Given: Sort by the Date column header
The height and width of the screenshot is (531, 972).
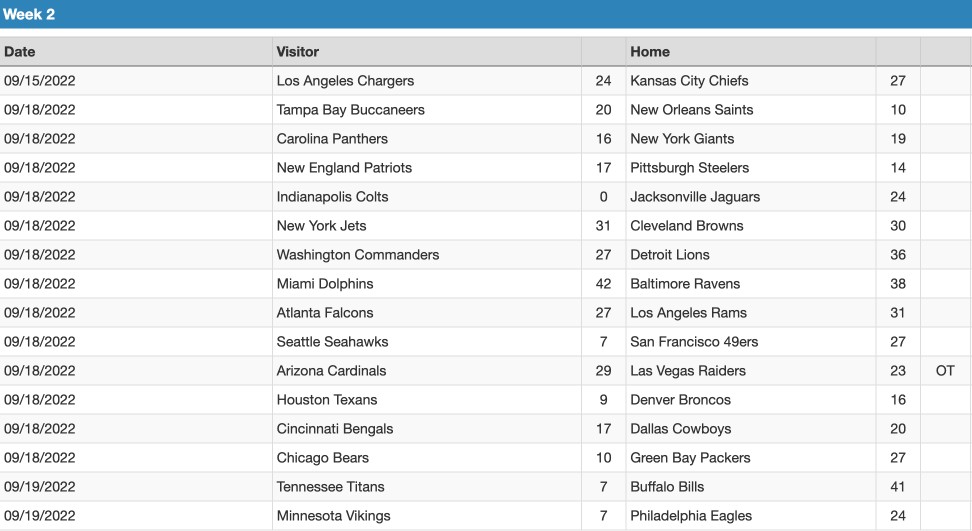Looking at the screenshot, I should [136, 51].
